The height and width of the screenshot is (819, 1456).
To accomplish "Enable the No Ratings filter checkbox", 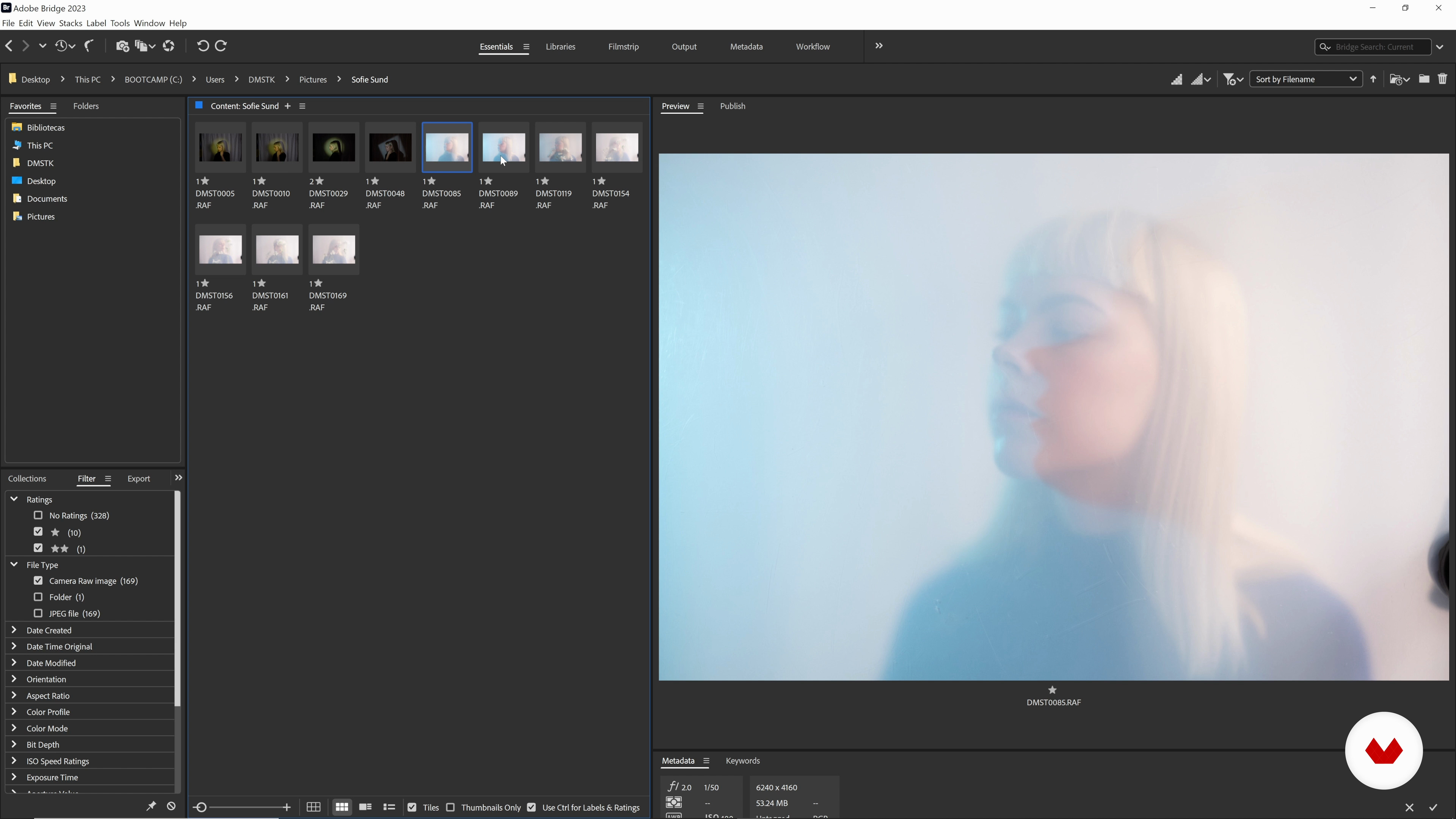I will [x=38, y=515].
